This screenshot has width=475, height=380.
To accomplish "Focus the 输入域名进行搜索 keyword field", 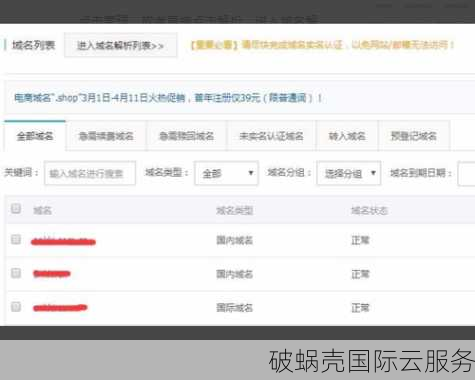I will pyautogui.click(x=90, y=173).
